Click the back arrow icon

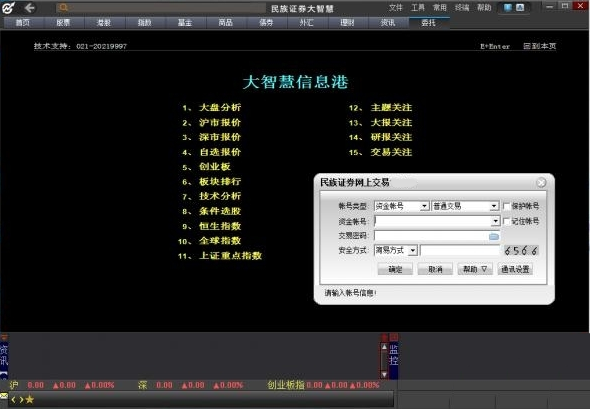tap(29, 8)
